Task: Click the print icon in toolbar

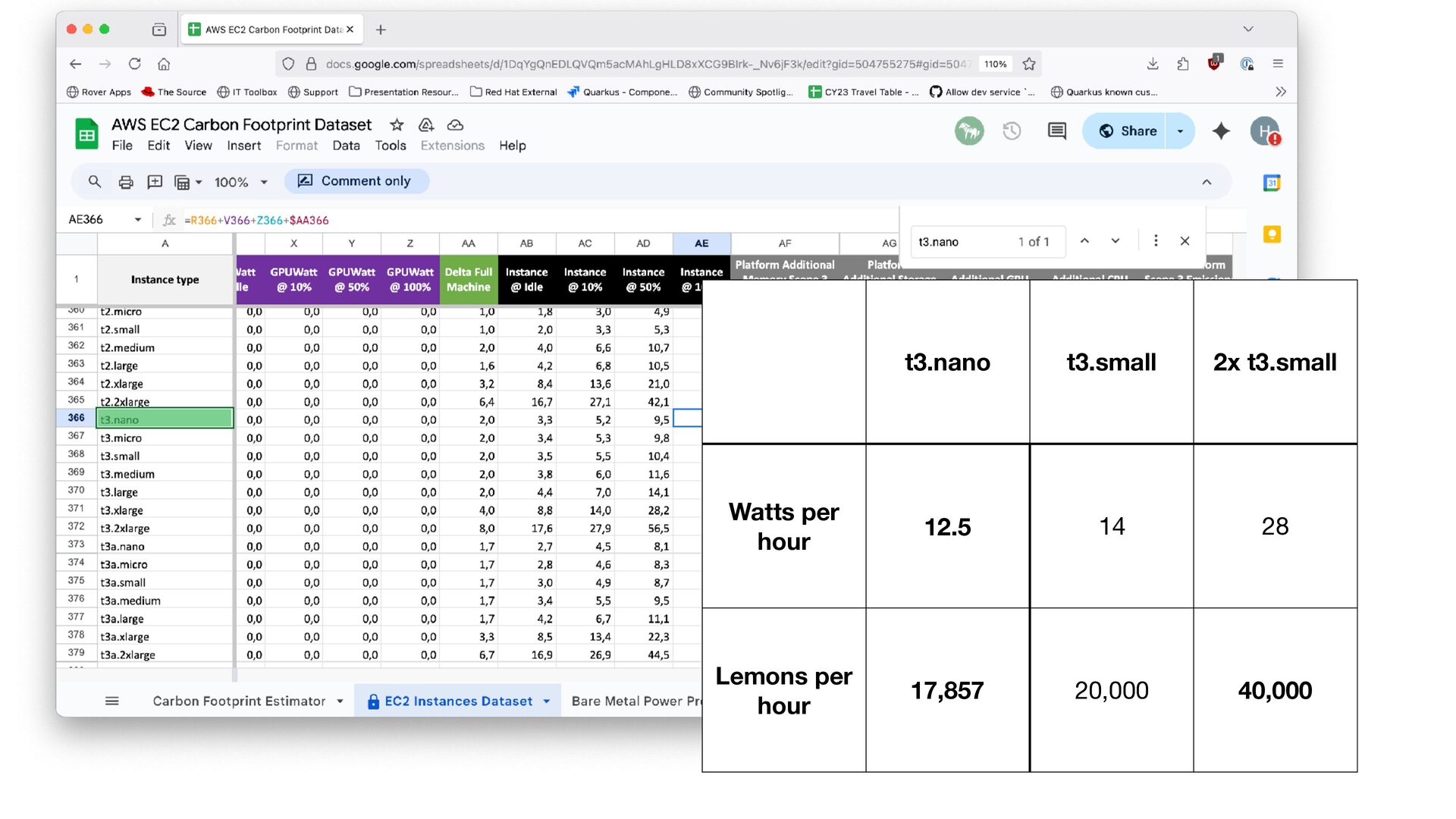Action: click(x=126, y=182)
